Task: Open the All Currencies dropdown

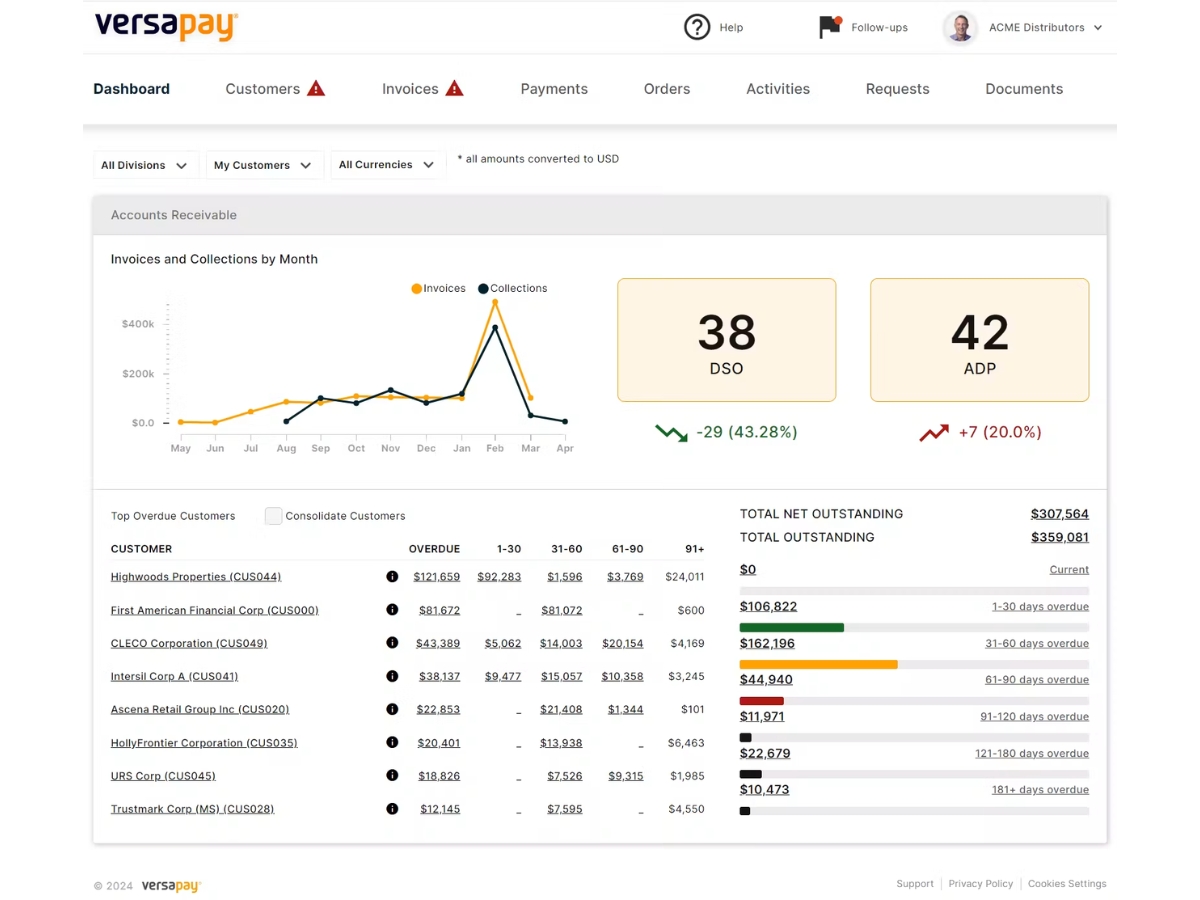Action: point(388,165)
